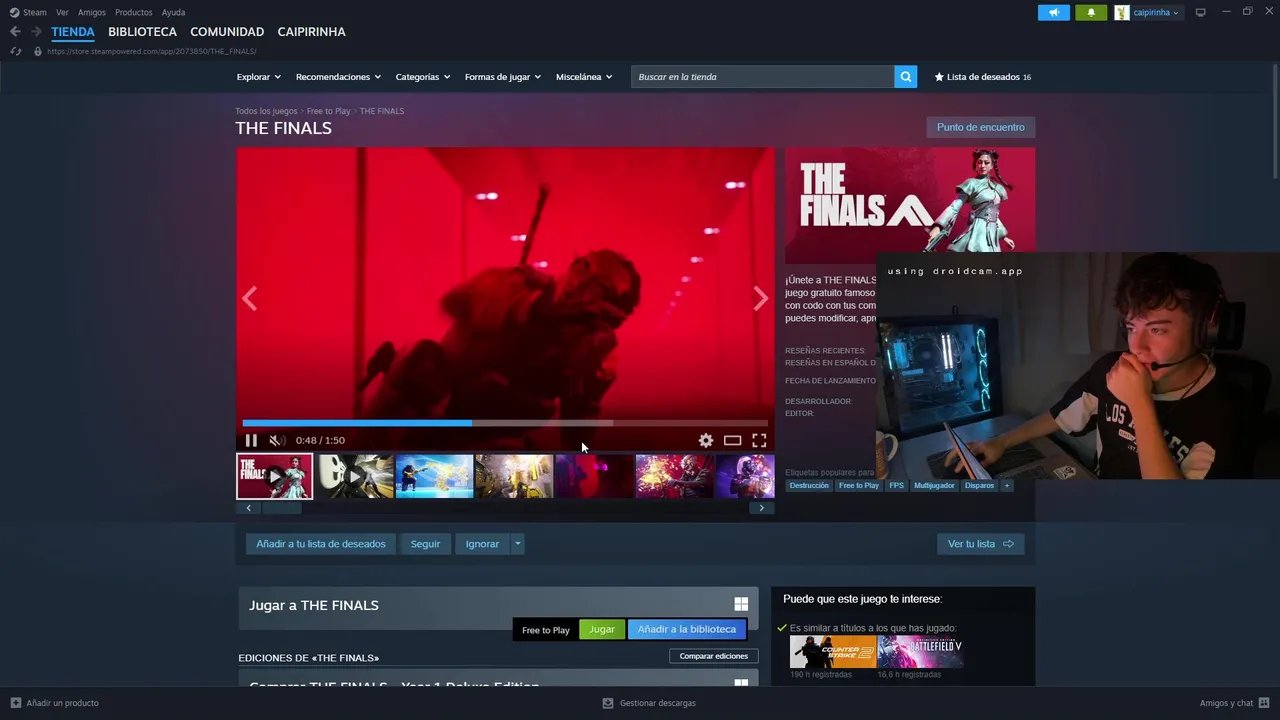Viewport: 1280px width, 720px height.
Task: Unmute the trailer audio
Action: [x=277, y=440]
